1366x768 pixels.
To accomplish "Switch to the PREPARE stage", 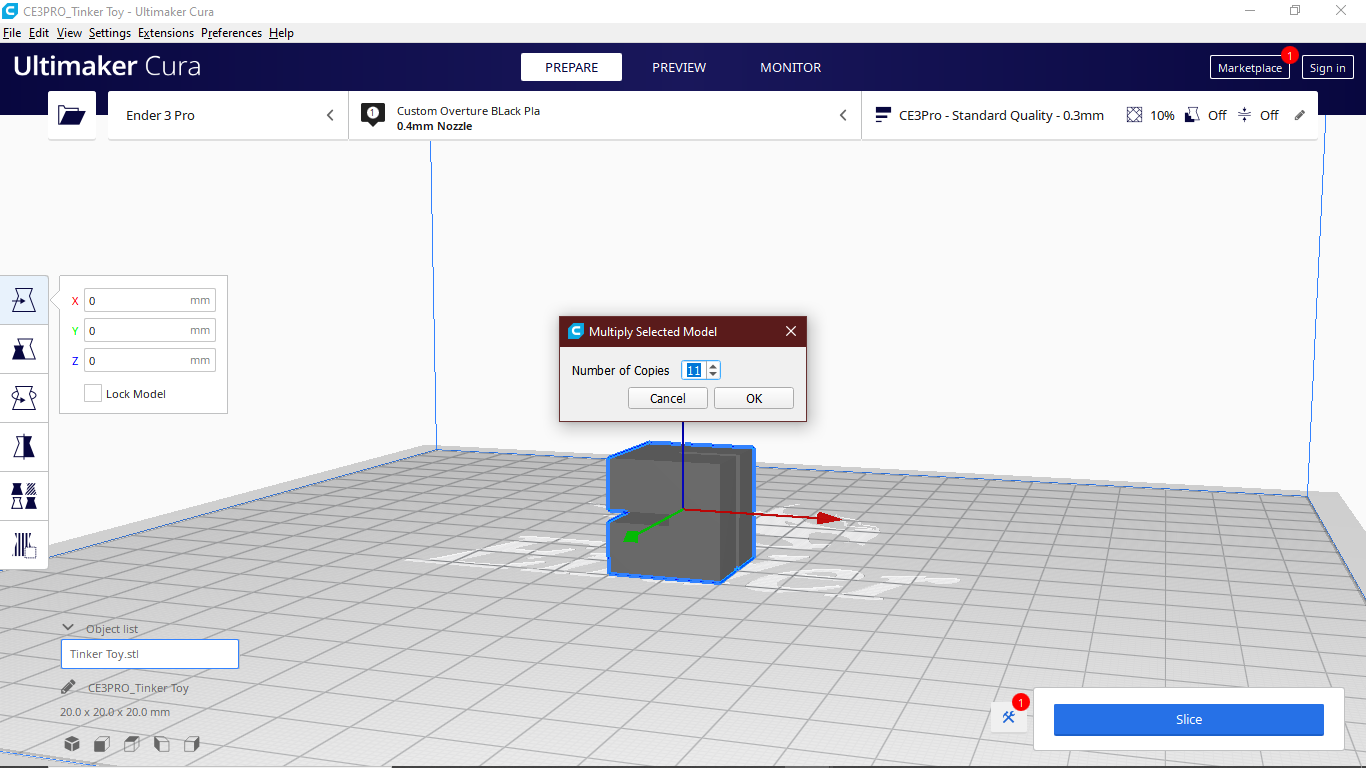I will coord(571,67).
